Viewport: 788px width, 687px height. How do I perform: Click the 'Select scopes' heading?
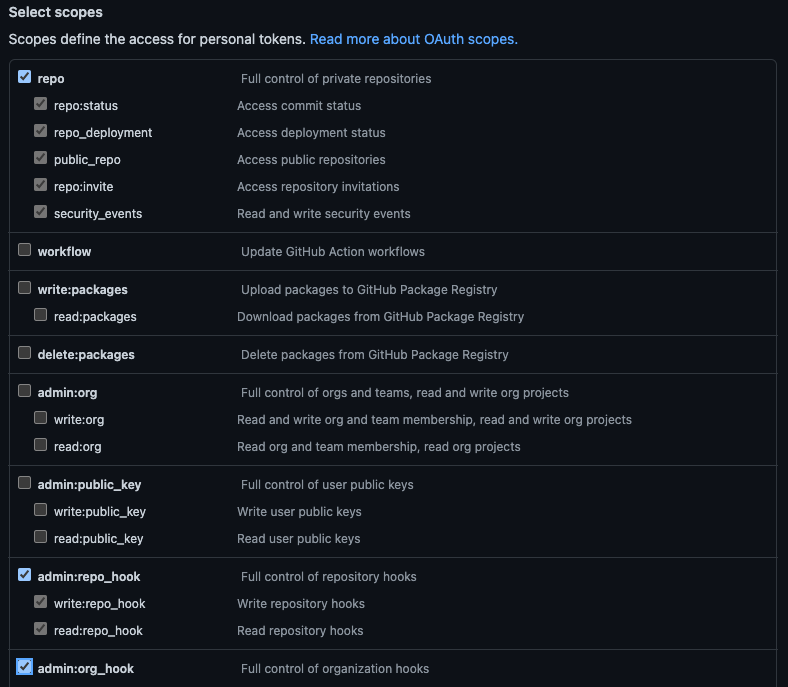[x=55, y=12]
